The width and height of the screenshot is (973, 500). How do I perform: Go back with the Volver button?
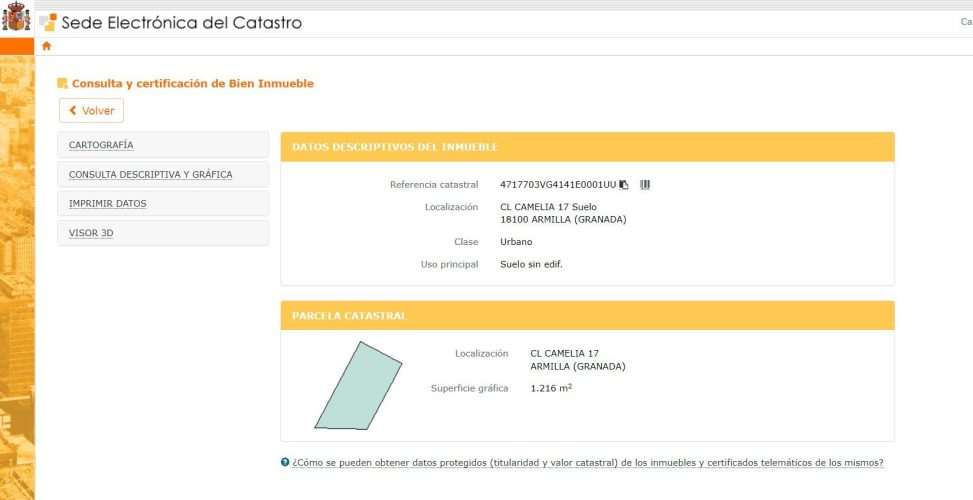91,110
